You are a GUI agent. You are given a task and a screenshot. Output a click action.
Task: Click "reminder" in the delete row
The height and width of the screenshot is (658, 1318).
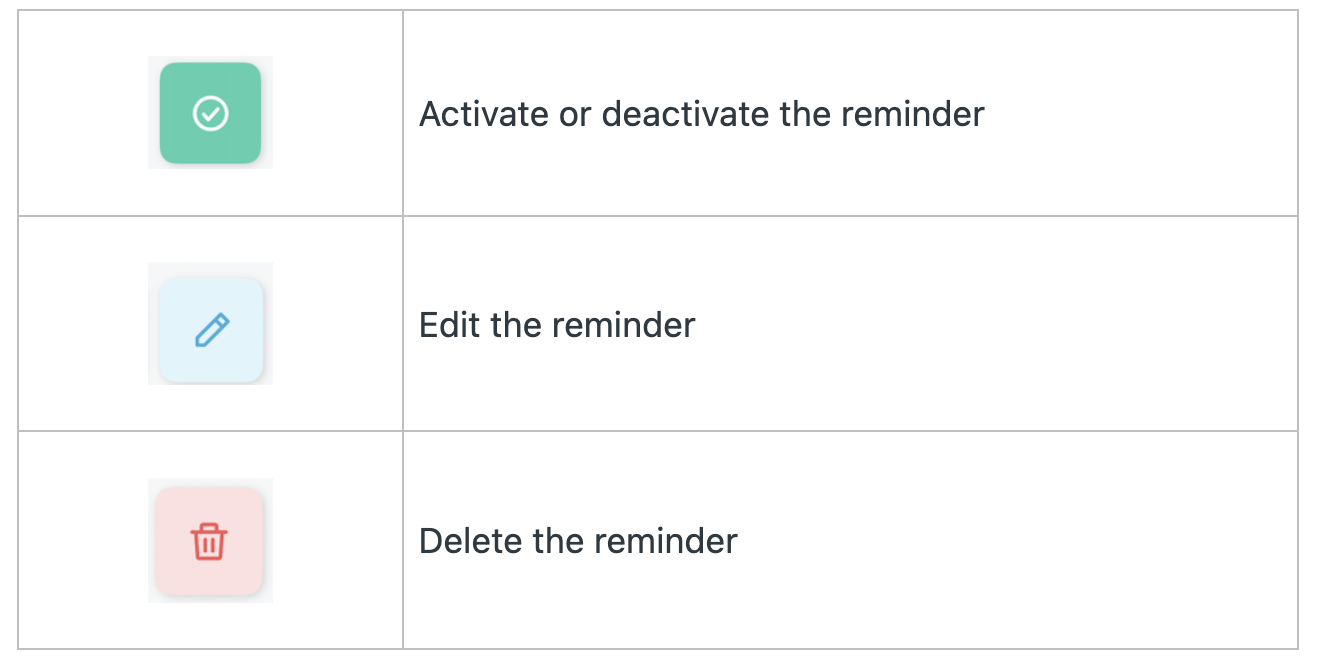(665, 541)
